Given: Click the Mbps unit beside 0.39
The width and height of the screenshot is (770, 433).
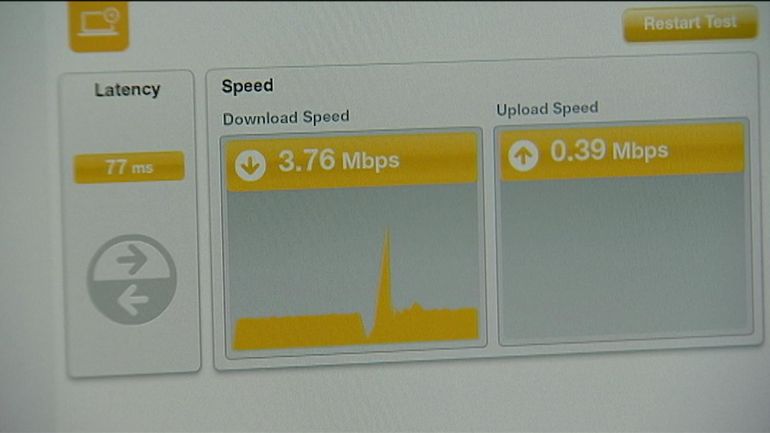Looking at the screenshot, I should [x=640, y=151].
